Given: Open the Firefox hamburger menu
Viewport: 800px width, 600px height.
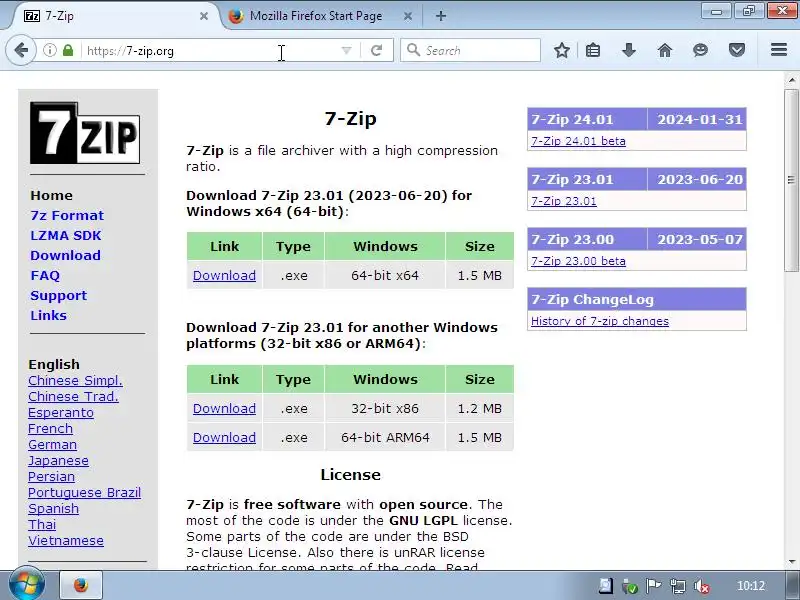Looking at the screenshot, I should 779,49.
